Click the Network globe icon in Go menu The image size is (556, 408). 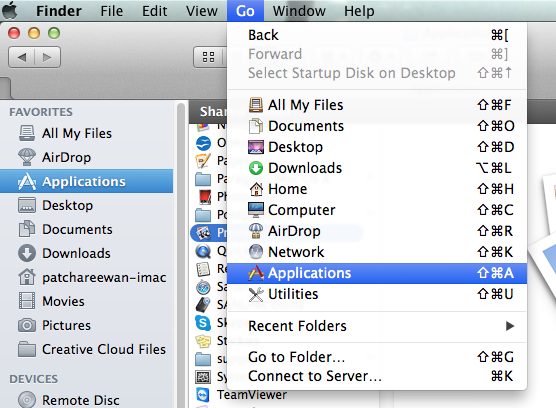tap(256, 252)
